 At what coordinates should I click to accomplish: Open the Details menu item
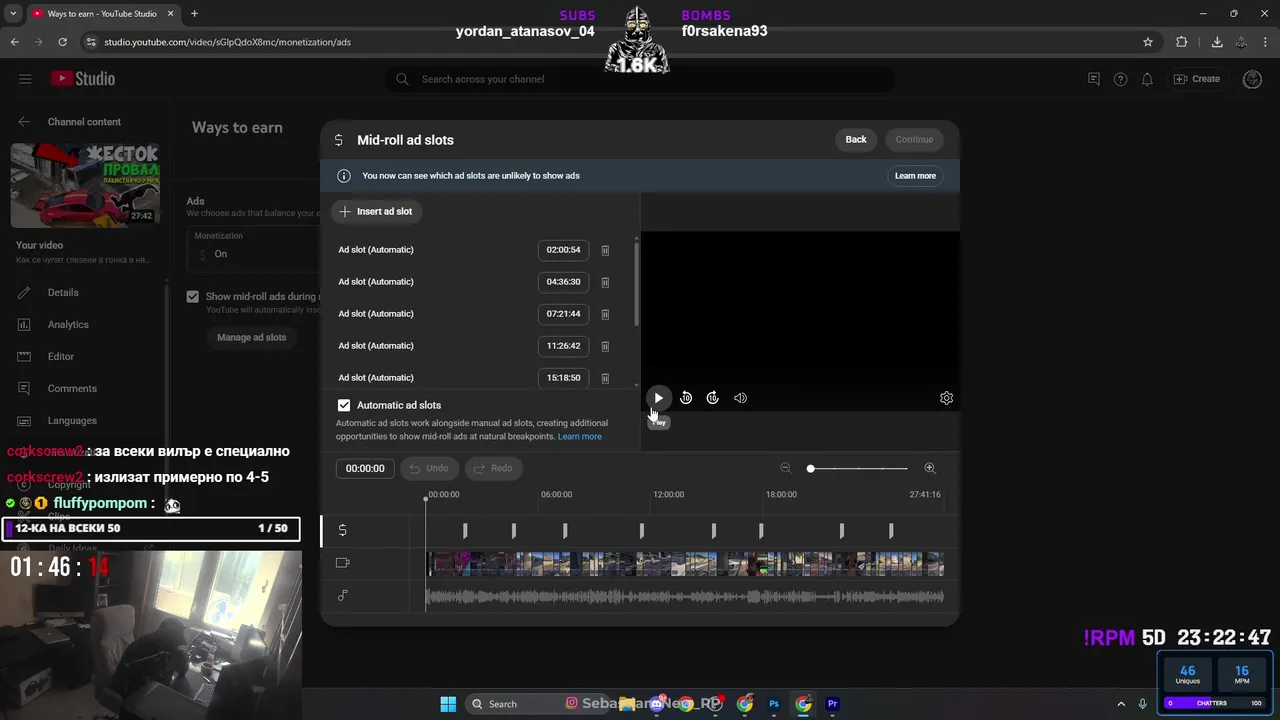click(x=63, y=292)
